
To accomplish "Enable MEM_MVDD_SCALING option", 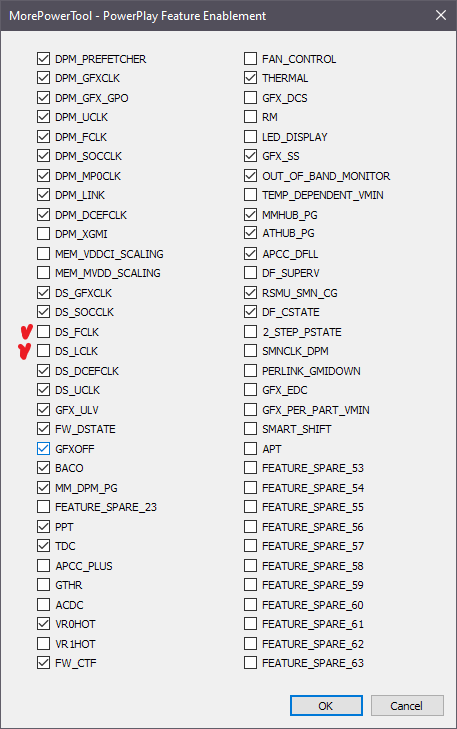I will coord(43,273).
